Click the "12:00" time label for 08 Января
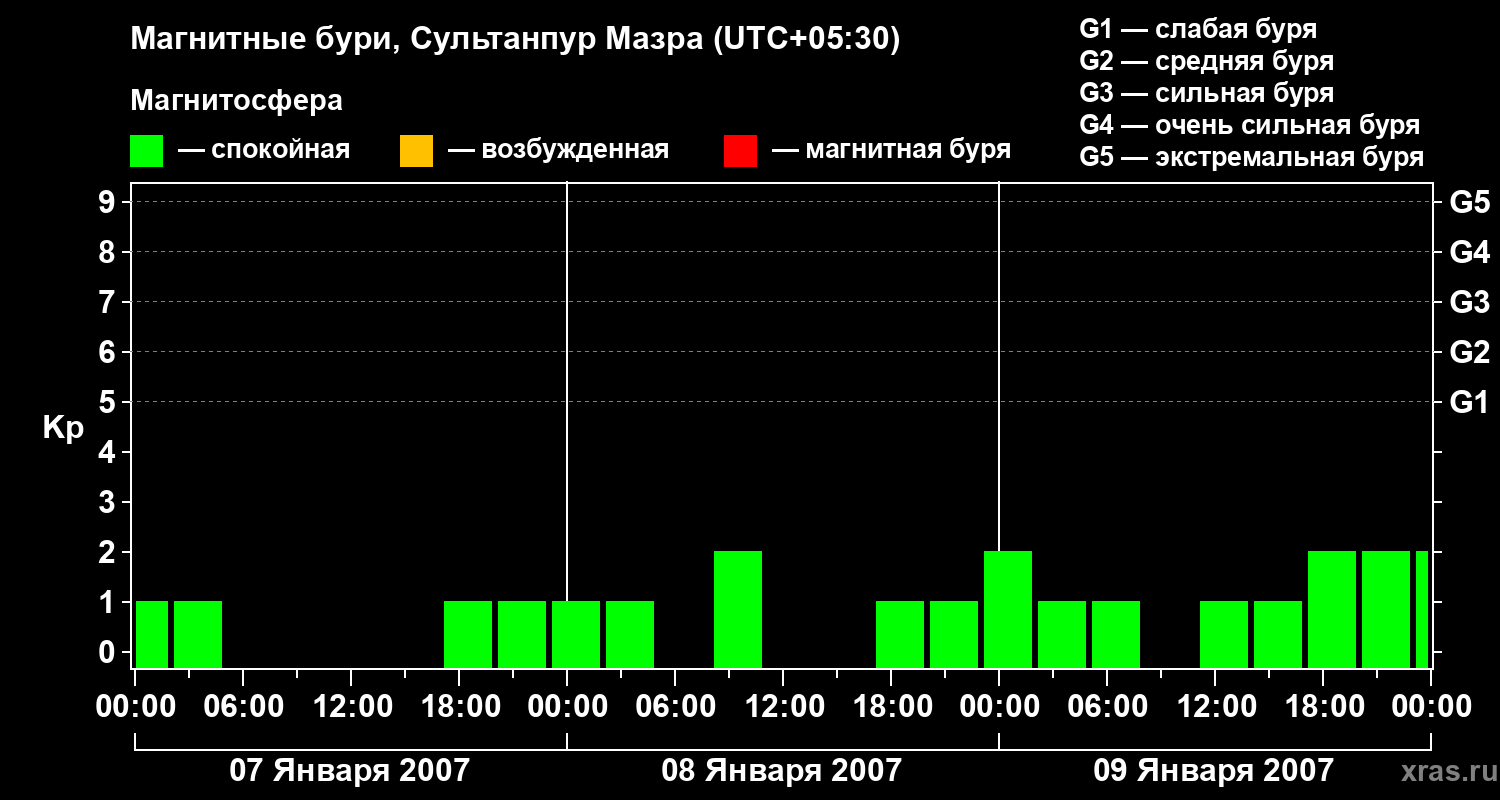Viewport: 1500px width, 800px height. click(783, 706)
